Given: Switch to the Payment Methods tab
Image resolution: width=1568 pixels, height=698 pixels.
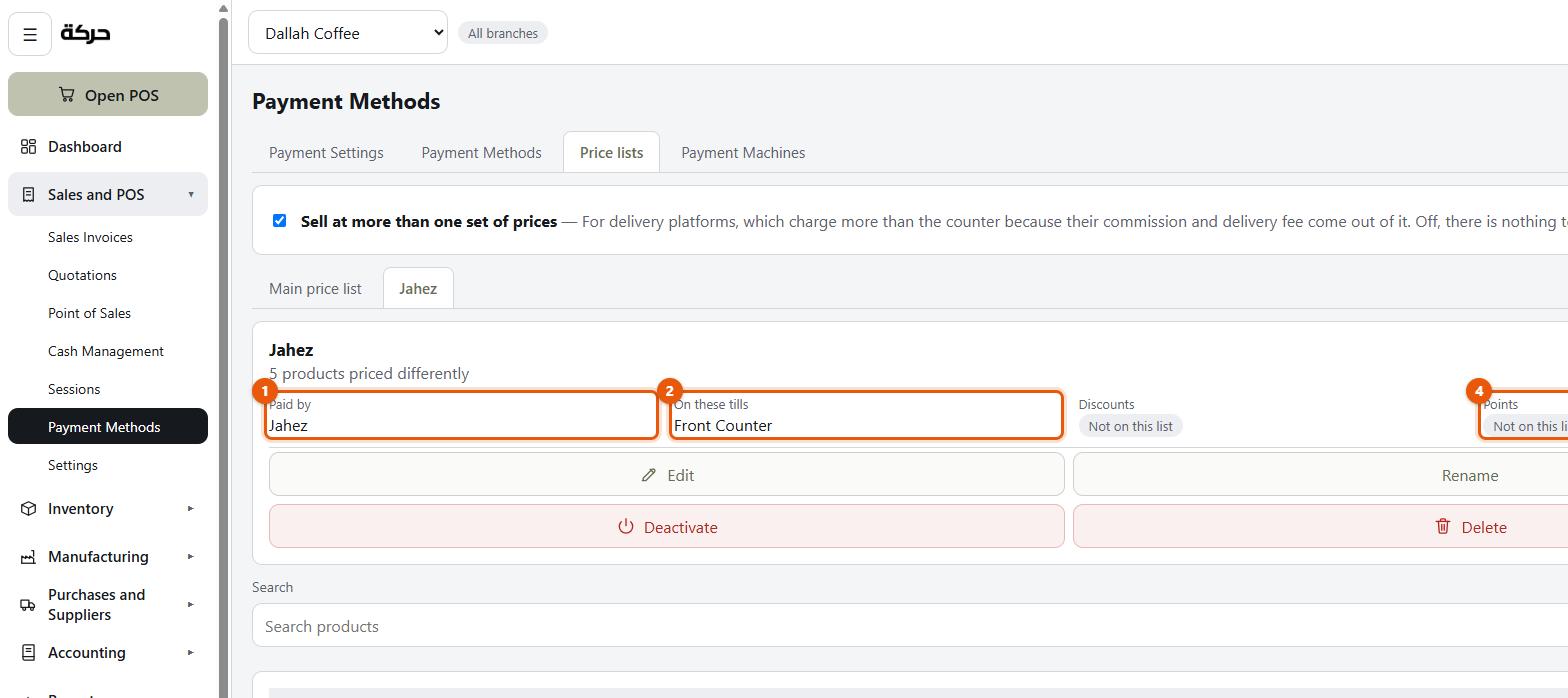Looking at the screenshot, I should 481,153.
